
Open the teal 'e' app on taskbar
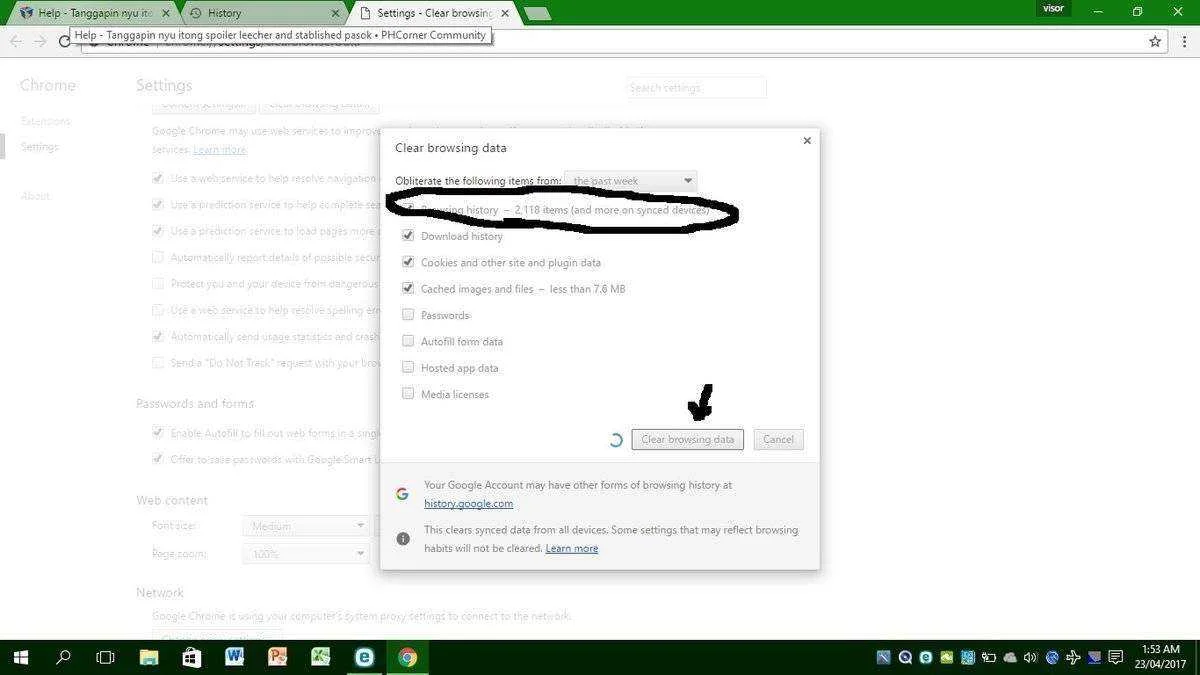364,657
